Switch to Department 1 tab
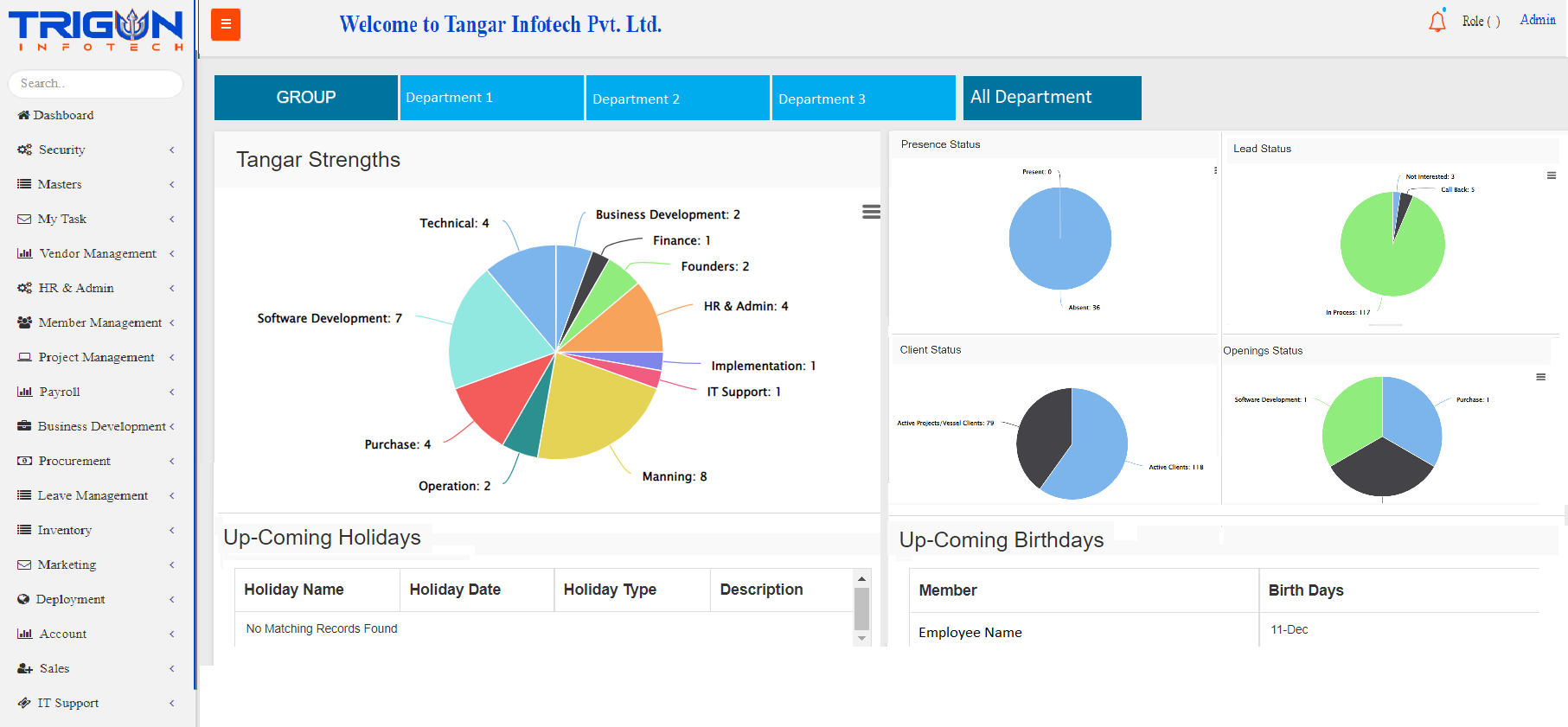 pos(492,98)
